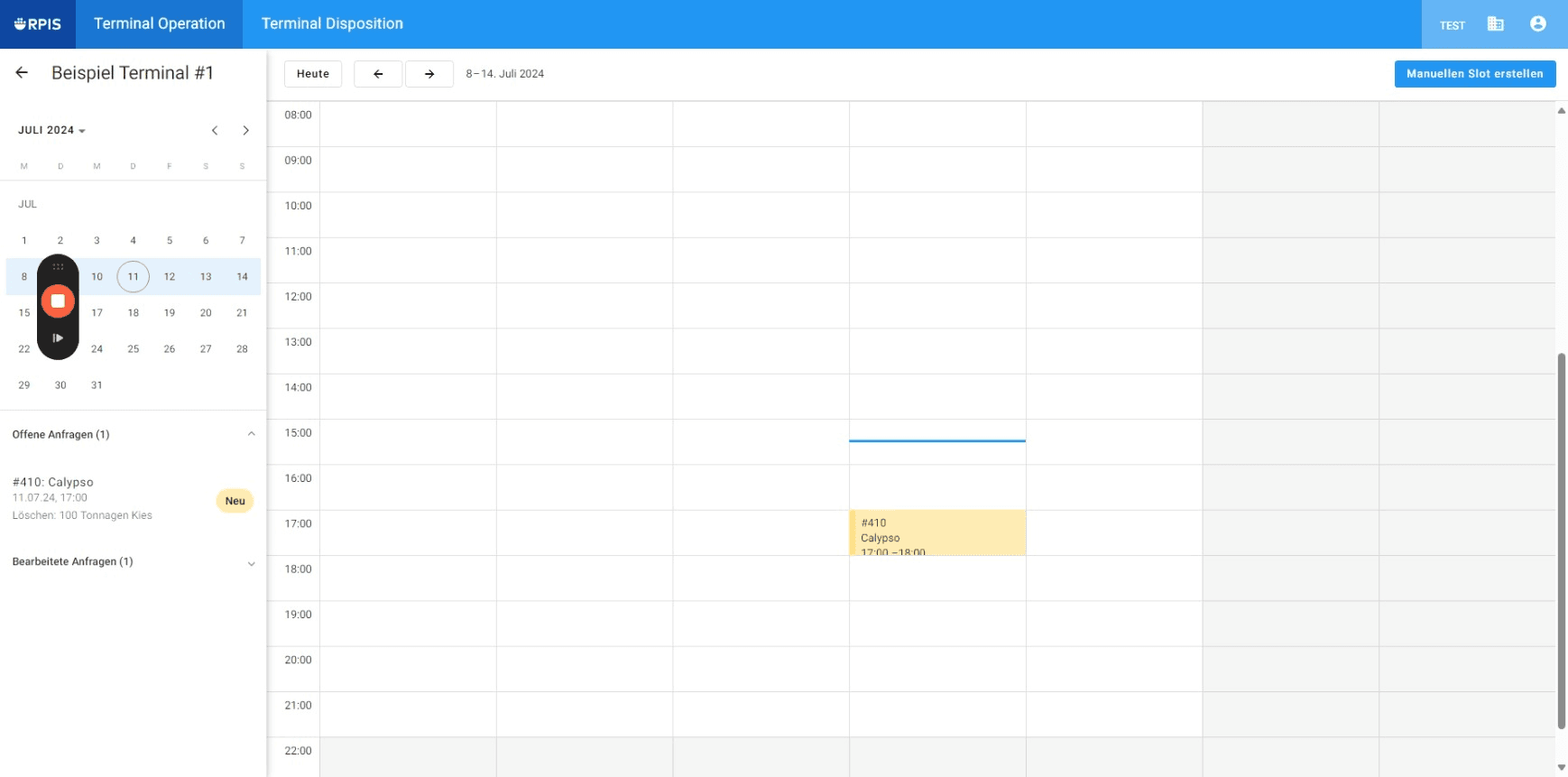Open the organization building icon in header
Screen dimensions: 1568x777
(1495, 24)
